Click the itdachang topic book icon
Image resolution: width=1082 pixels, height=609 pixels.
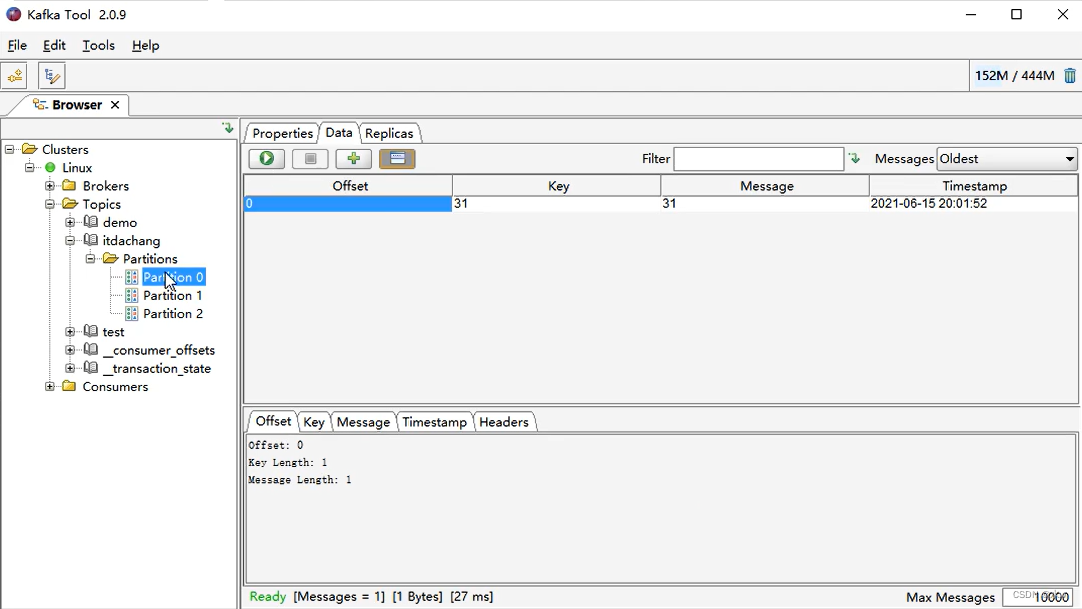click(x=90, y=240)
